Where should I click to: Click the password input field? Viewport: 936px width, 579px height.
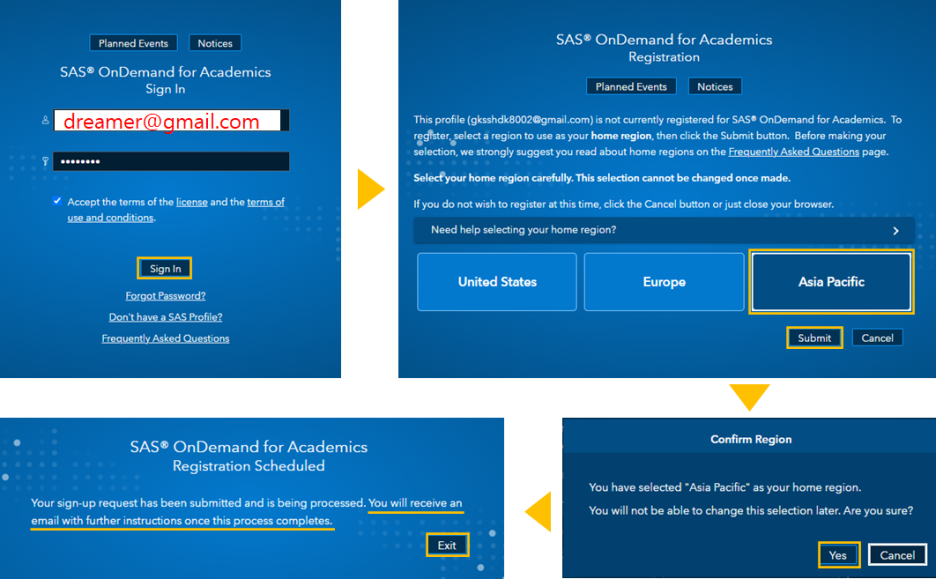coord(170,161)
